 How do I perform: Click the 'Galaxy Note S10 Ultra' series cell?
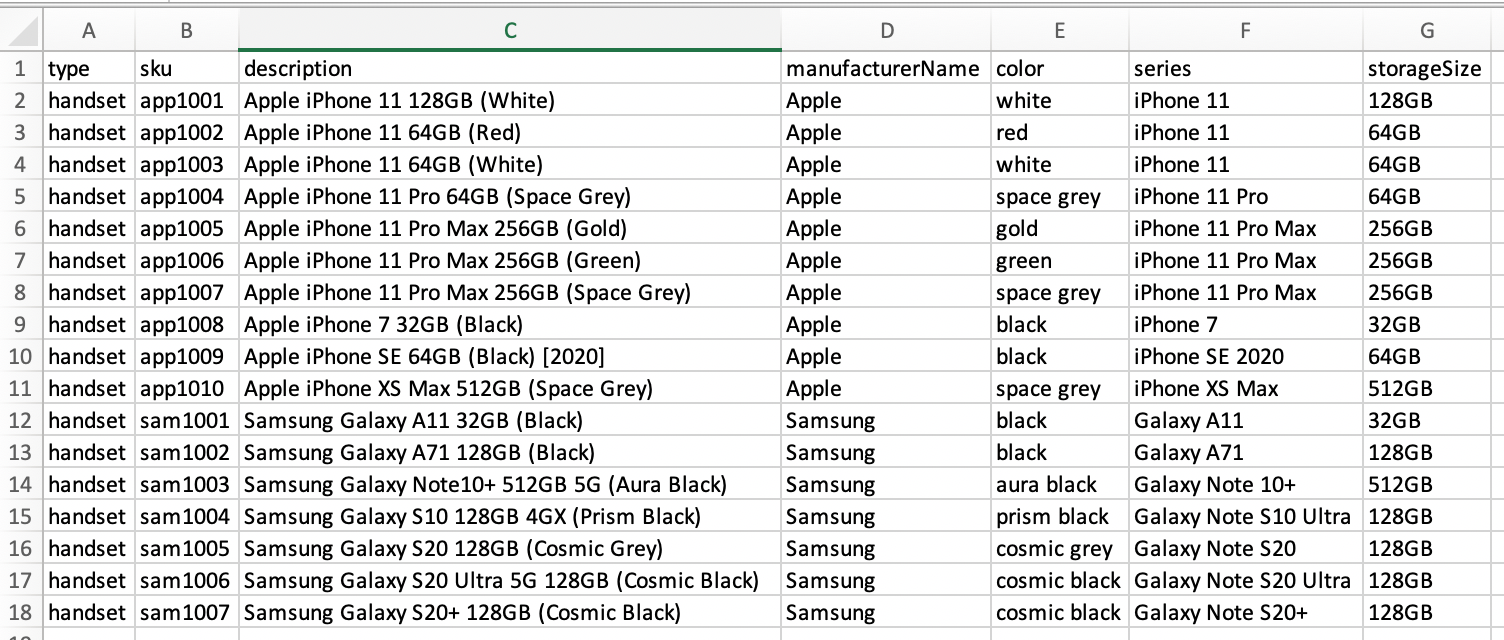(1246, 516)
